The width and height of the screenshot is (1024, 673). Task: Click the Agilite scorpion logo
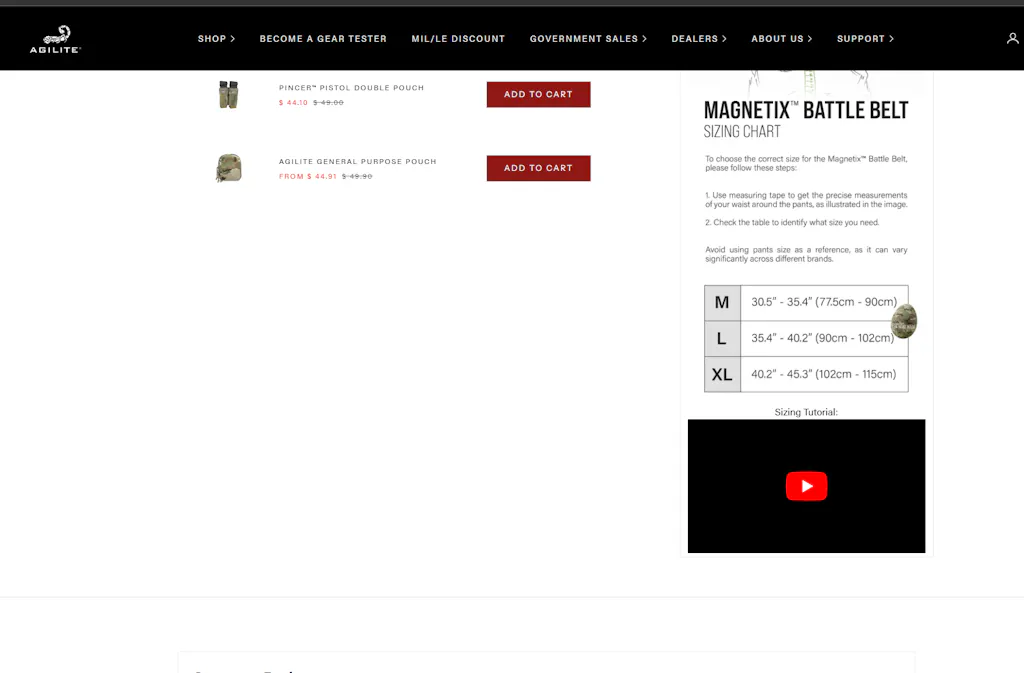tap(56, 39)
